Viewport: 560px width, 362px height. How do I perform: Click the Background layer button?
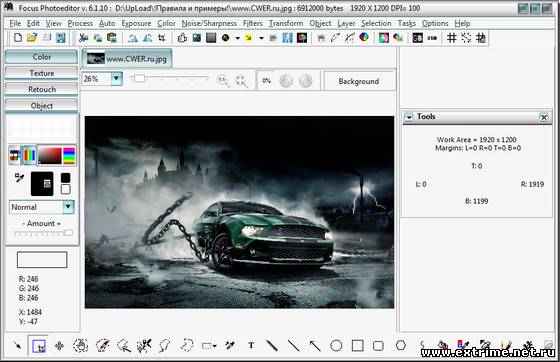(x=359, y=81)
